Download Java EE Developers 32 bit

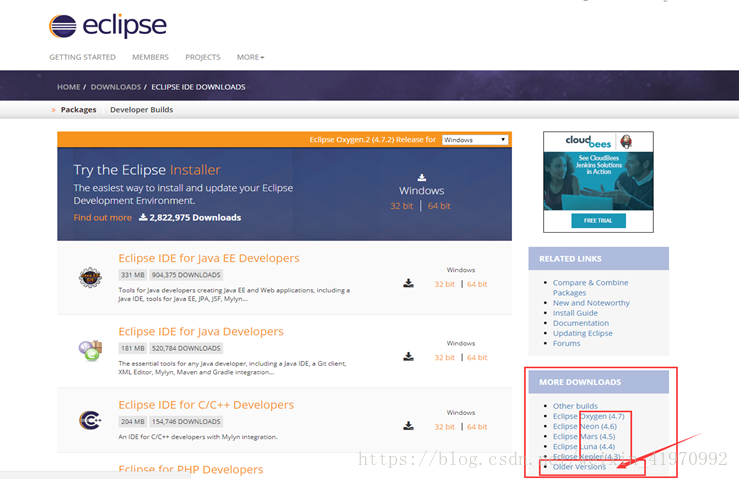click(444, 284)
